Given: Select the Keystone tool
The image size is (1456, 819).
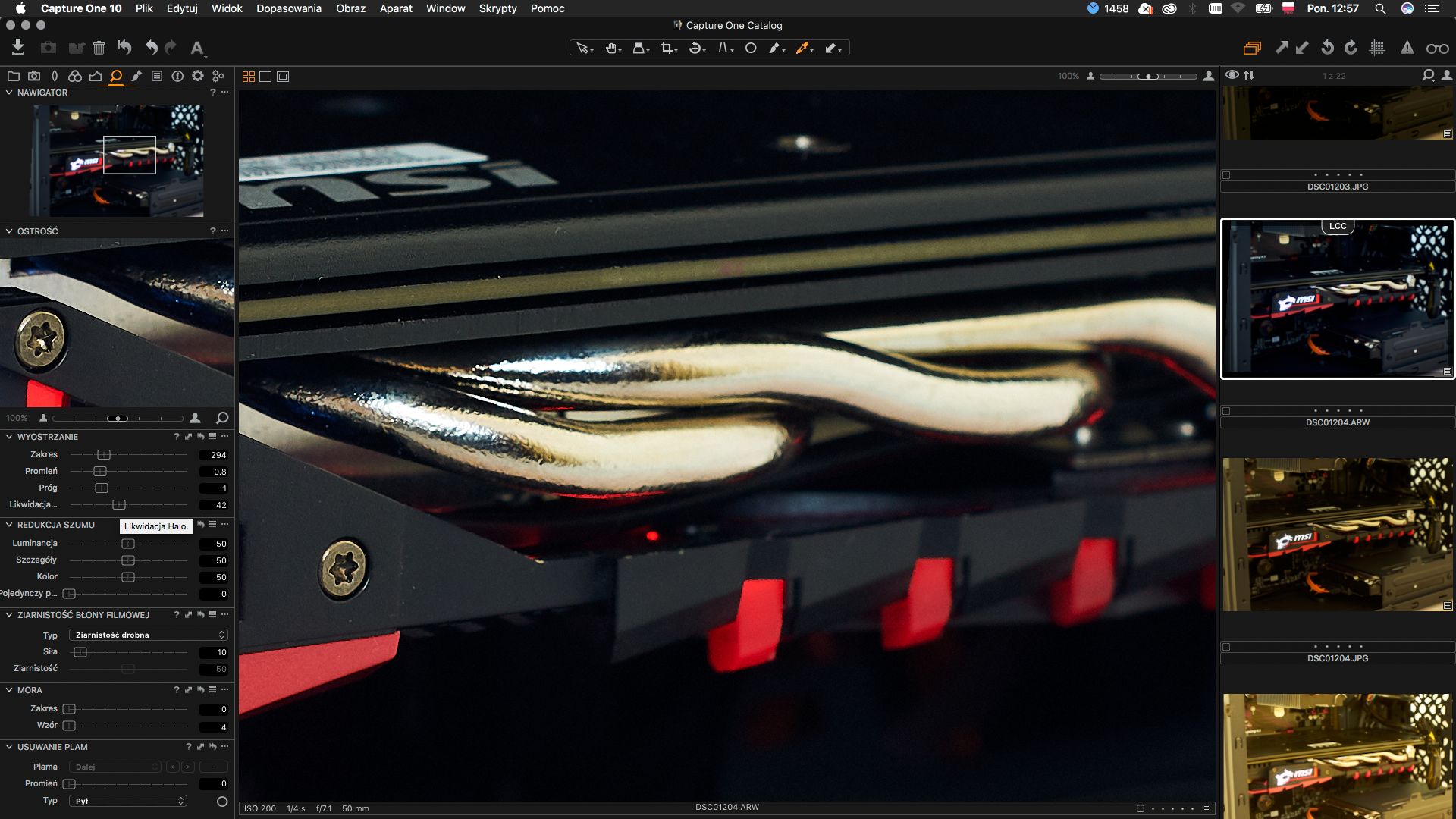Looking at the screenshot, I should (723, 48).
